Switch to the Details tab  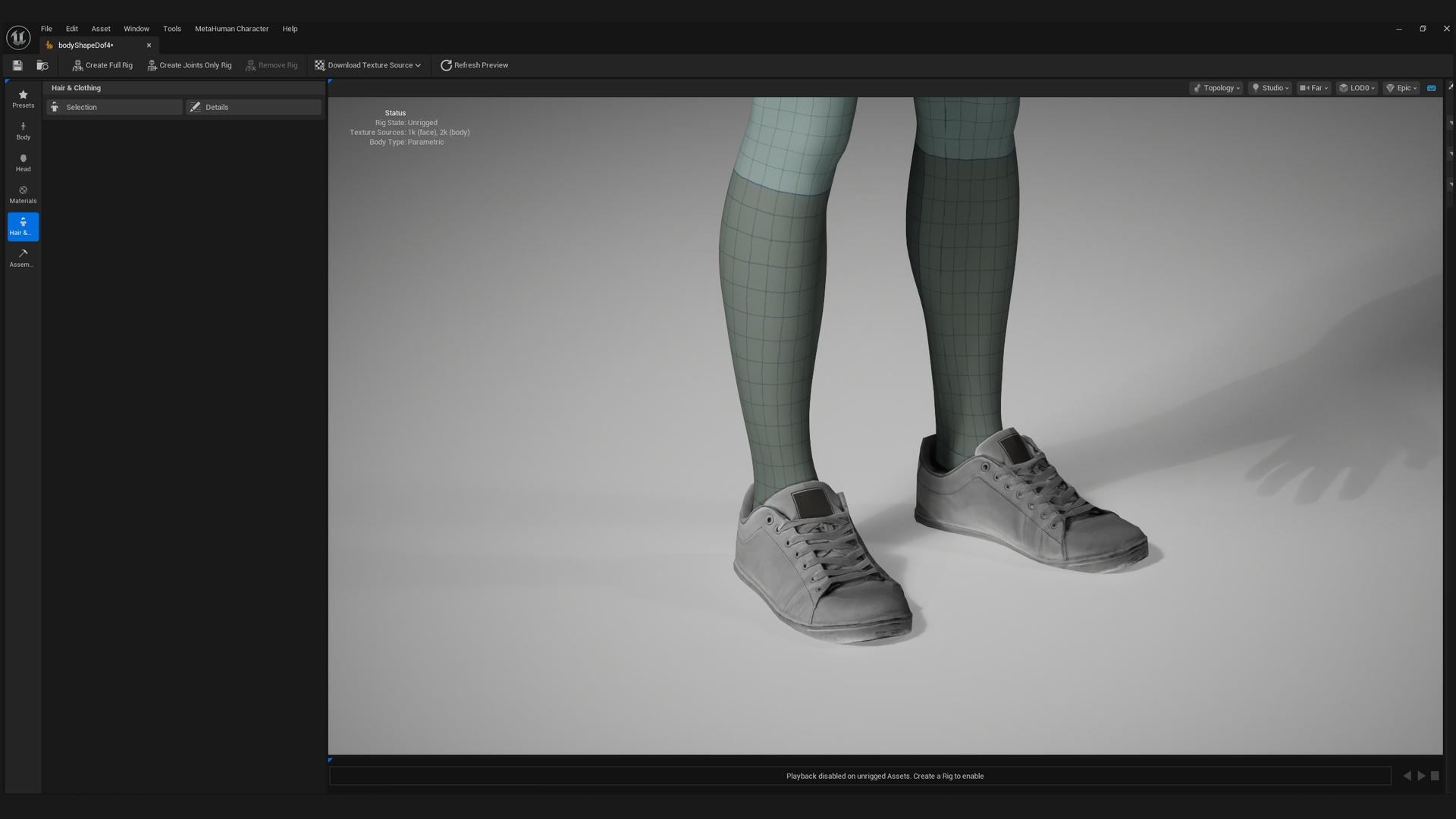[253, 107]
